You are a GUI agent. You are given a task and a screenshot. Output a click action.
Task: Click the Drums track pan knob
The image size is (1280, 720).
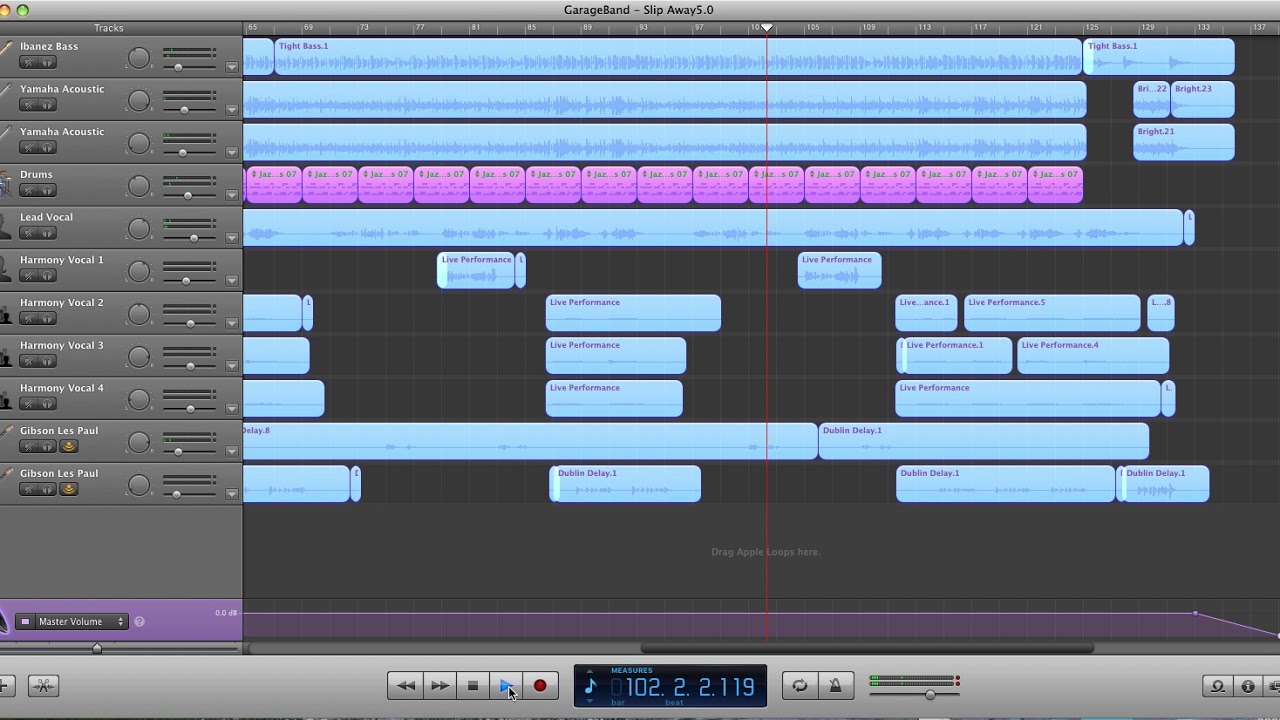pyautogui.click(x=139, y=186)
